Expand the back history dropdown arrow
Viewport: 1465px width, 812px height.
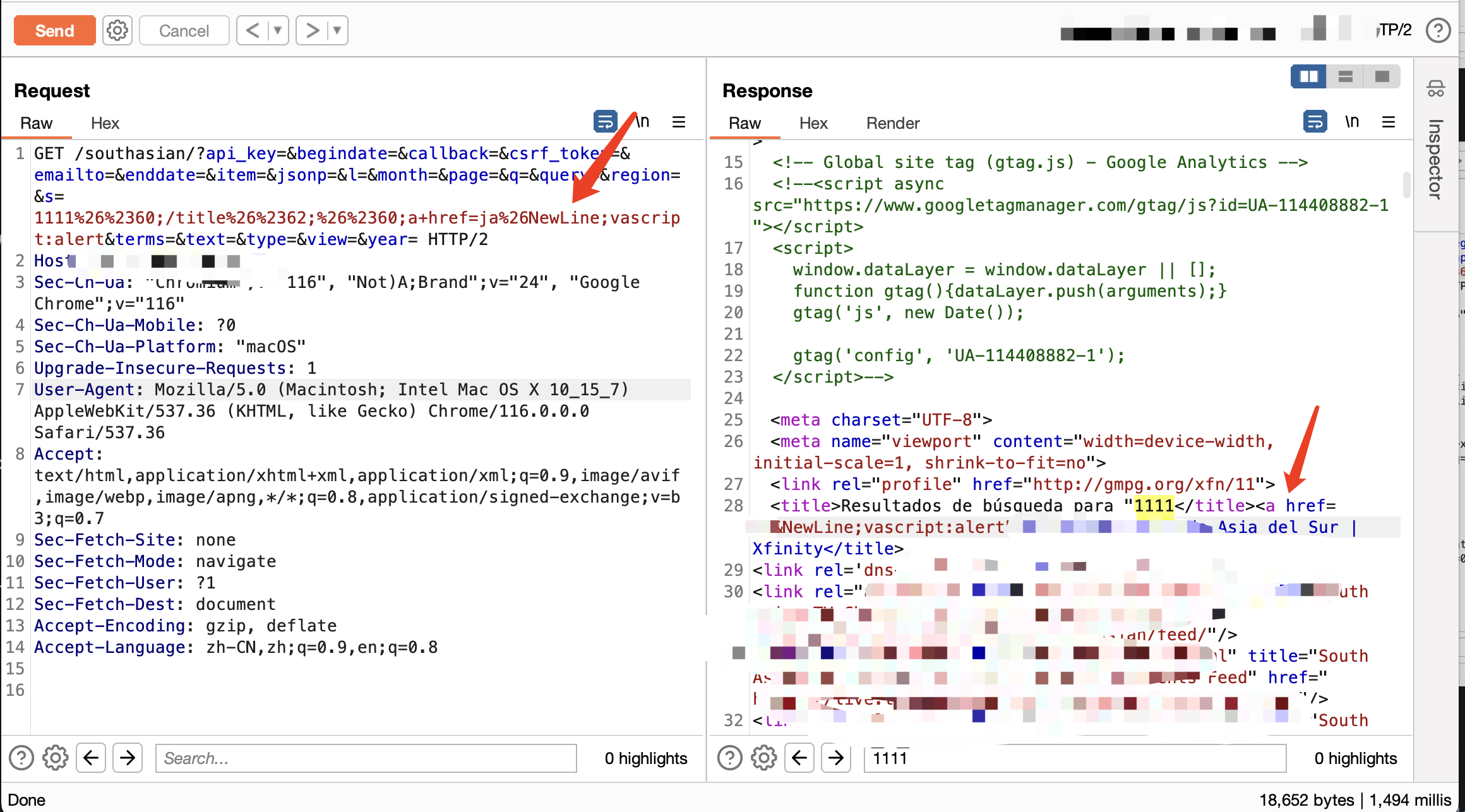click(277, 30)
